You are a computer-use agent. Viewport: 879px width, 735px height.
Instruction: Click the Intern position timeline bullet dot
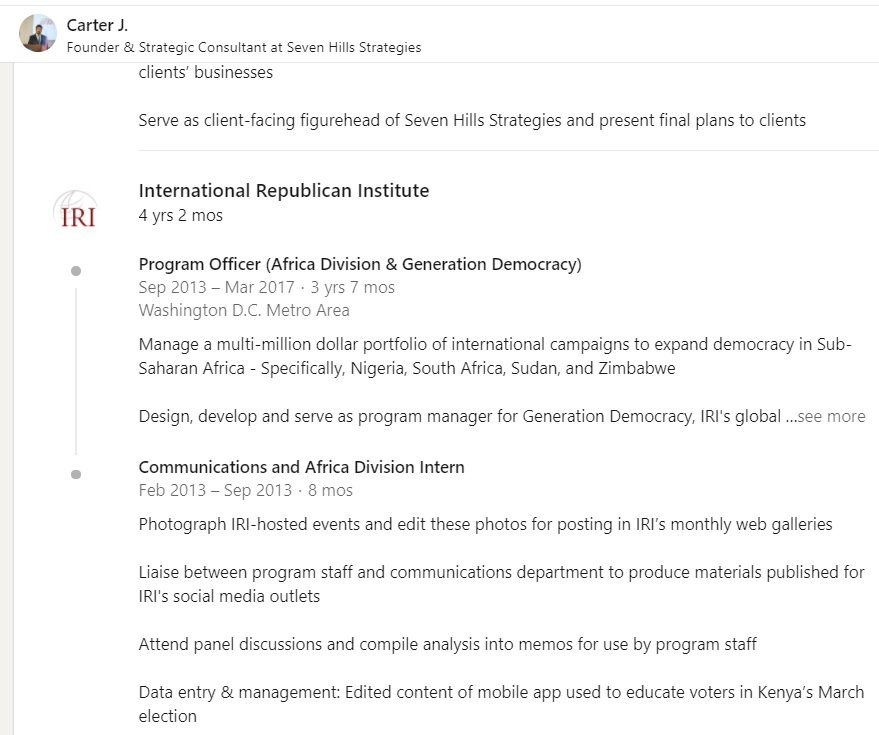pyautogui.click(x=76, y=475)
